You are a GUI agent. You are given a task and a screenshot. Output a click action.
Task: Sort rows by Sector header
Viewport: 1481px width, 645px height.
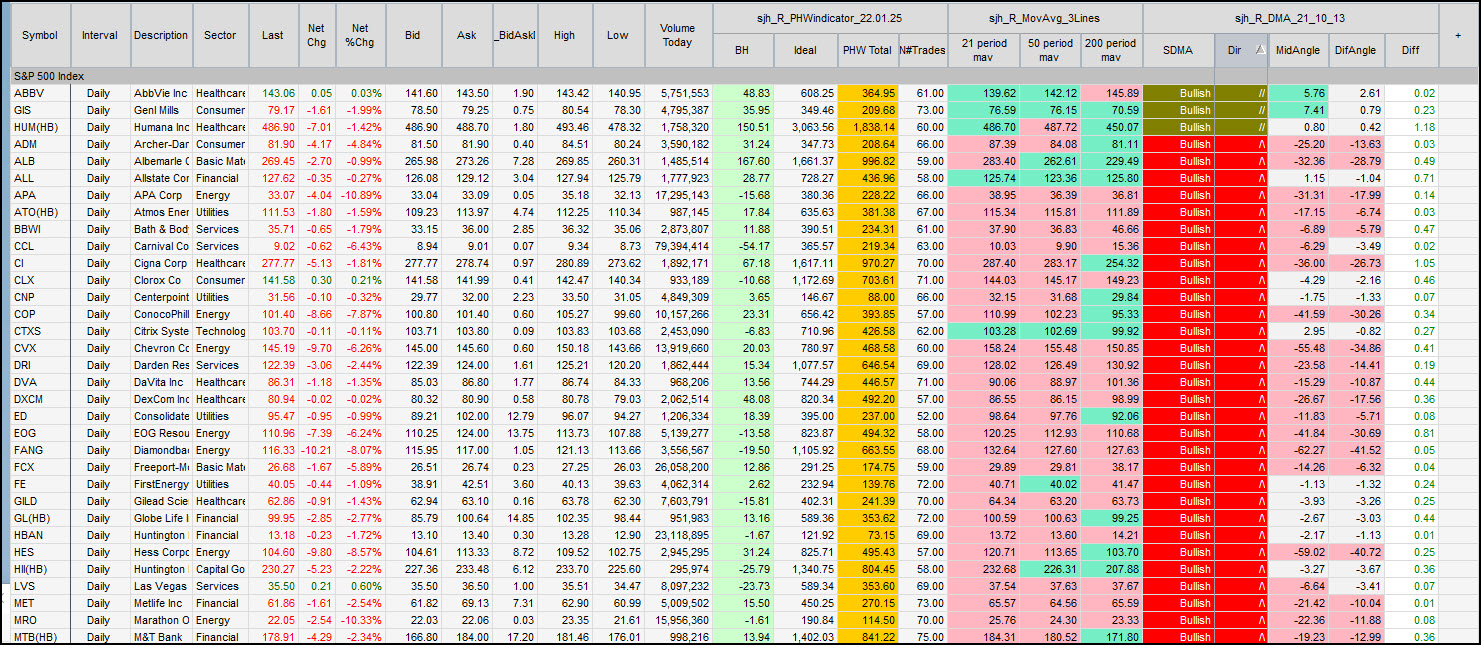220,35
